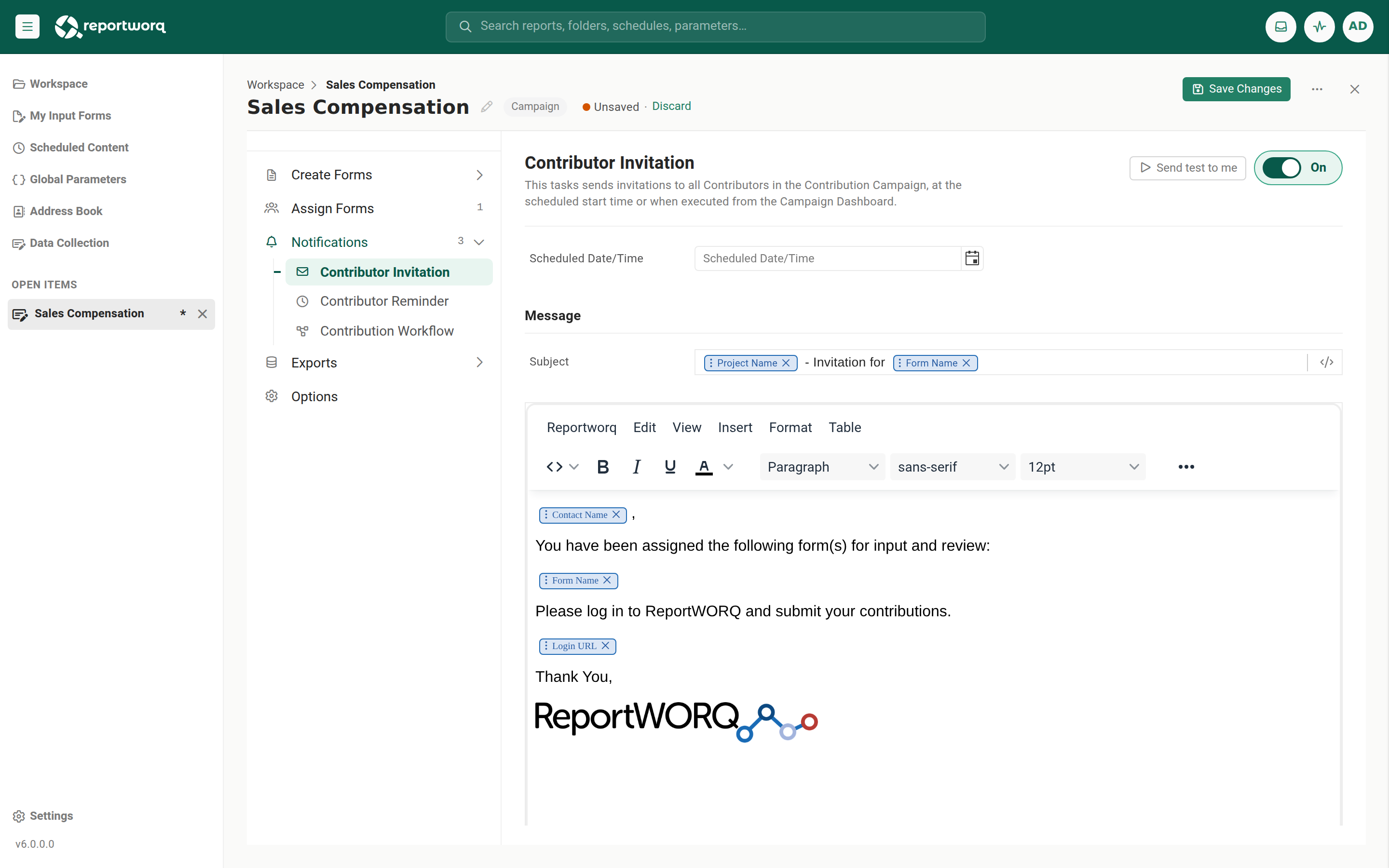Click Save Changes button
The image size is (1389, 868).
(1236, 89)
